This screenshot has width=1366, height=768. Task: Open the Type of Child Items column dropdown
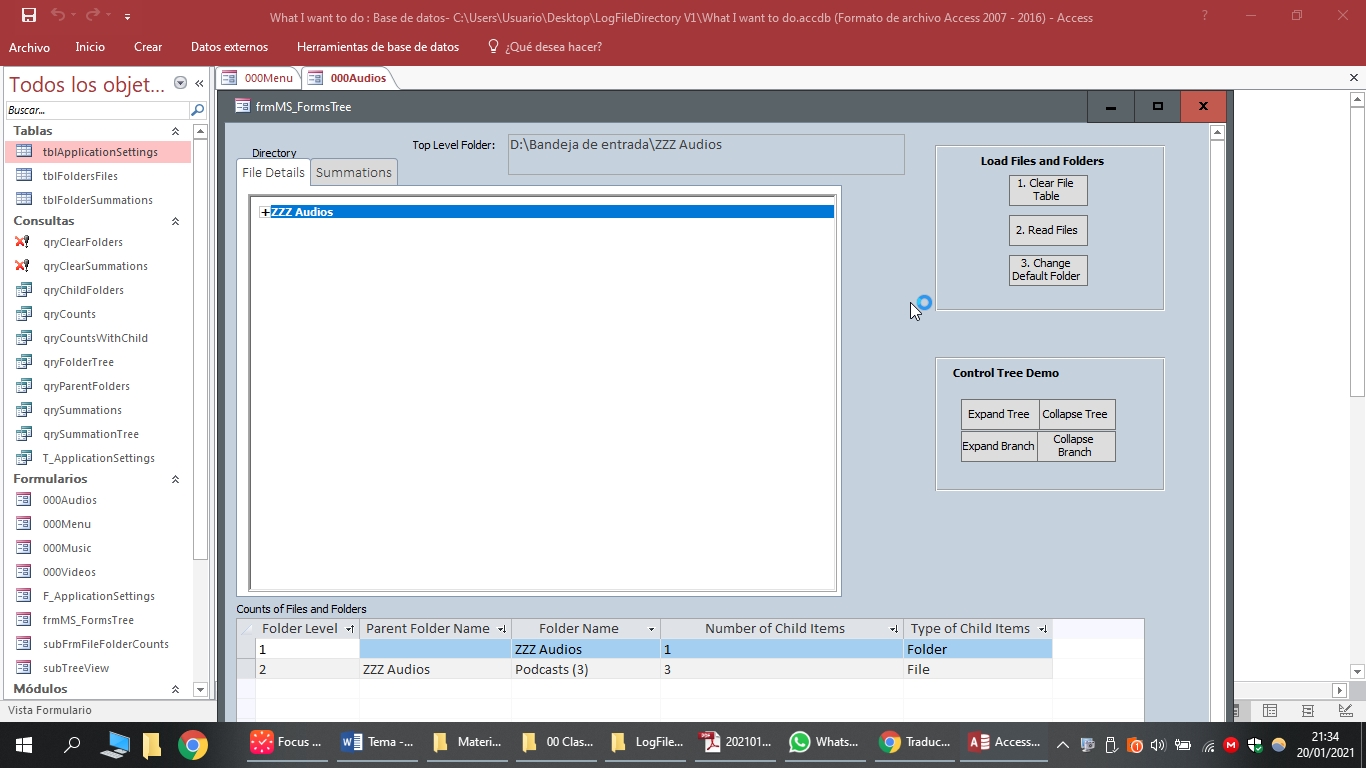point(1042,629)
